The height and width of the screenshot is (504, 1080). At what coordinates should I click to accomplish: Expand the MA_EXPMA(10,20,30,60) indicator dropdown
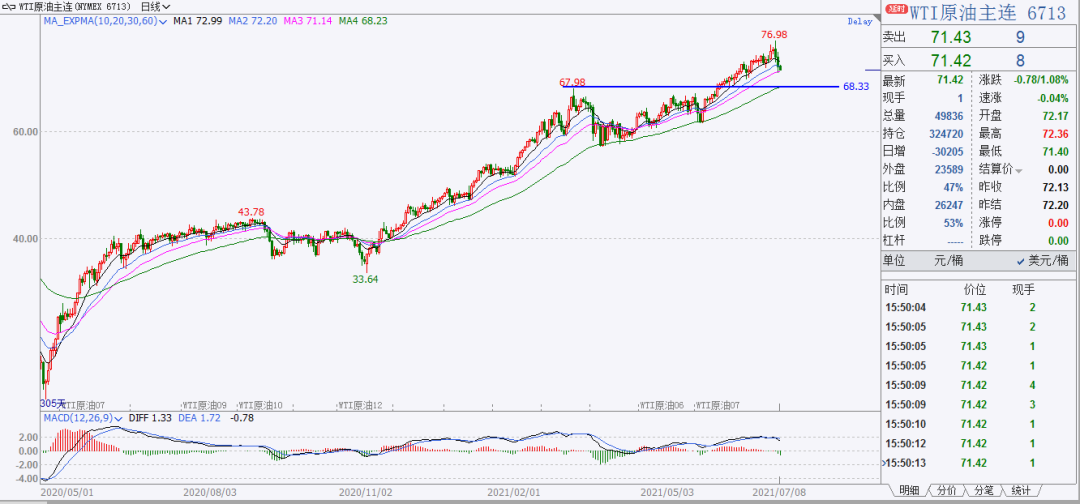tap(164, 21)
